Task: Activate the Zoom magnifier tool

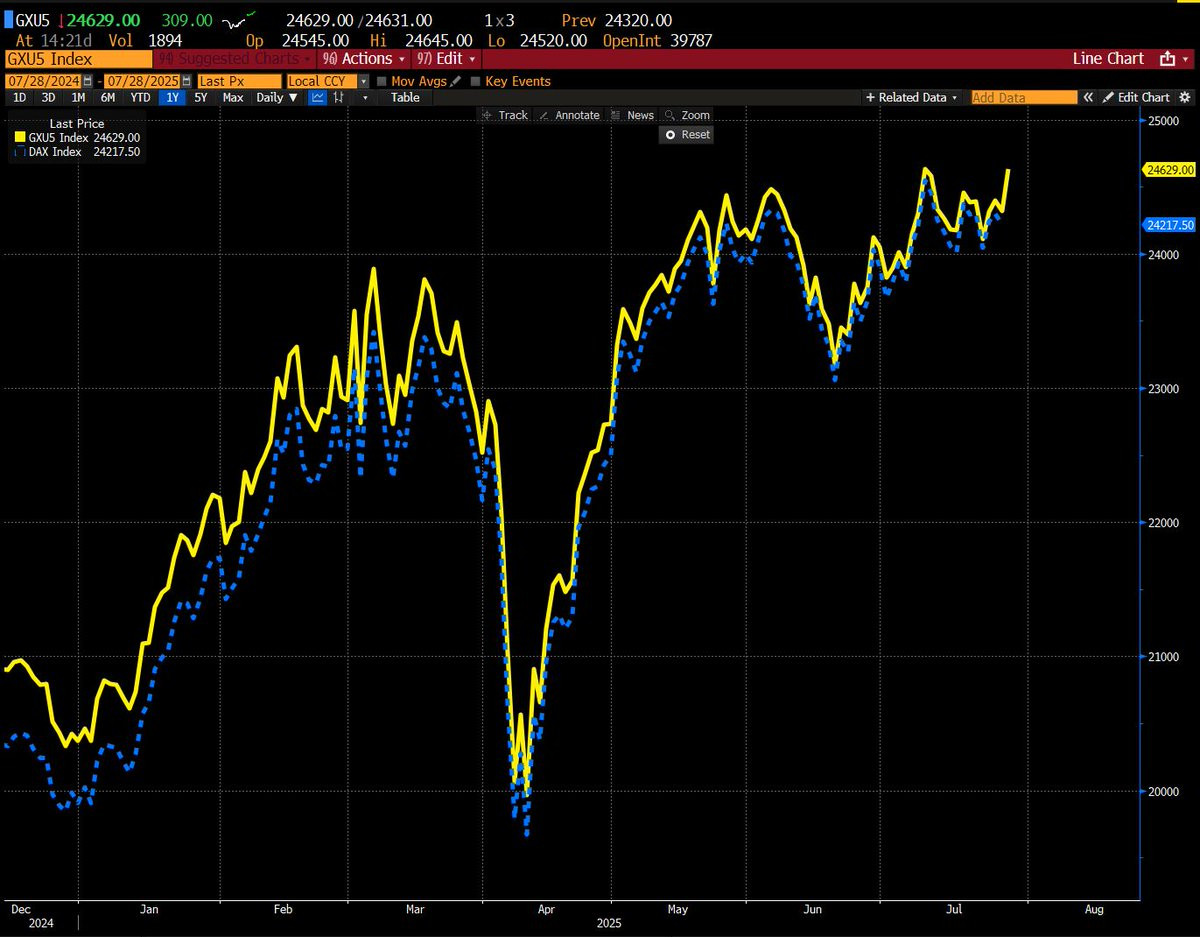Action: [x=687, y=115]
